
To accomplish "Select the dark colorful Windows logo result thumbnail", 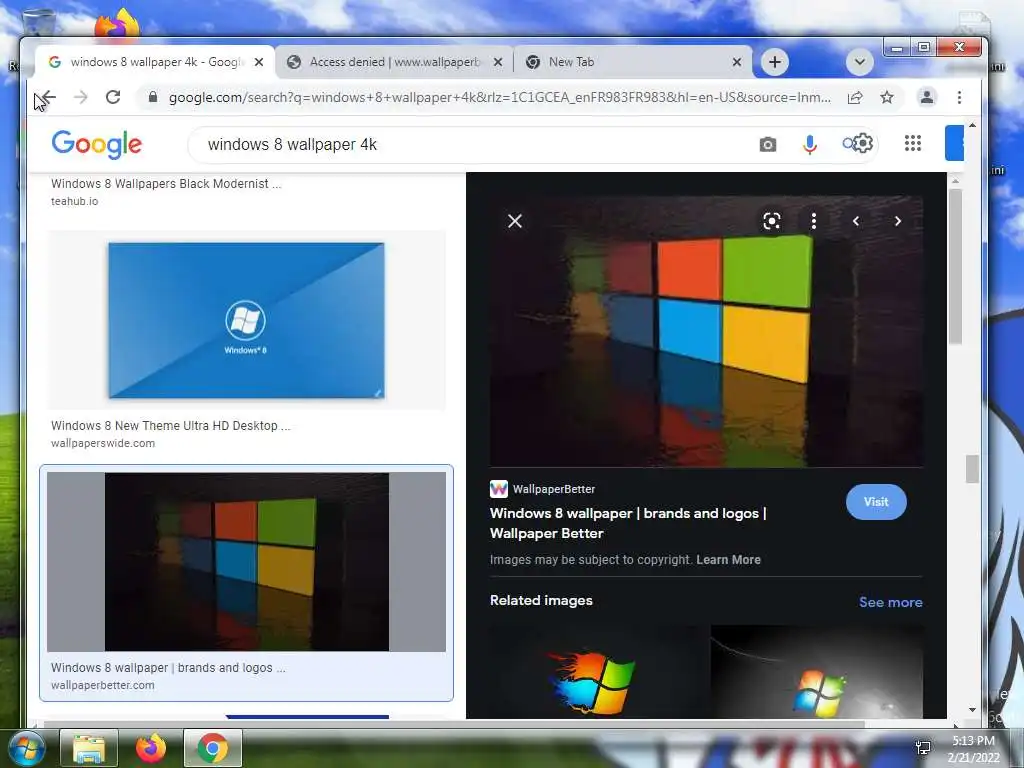I will pos(246,562).
